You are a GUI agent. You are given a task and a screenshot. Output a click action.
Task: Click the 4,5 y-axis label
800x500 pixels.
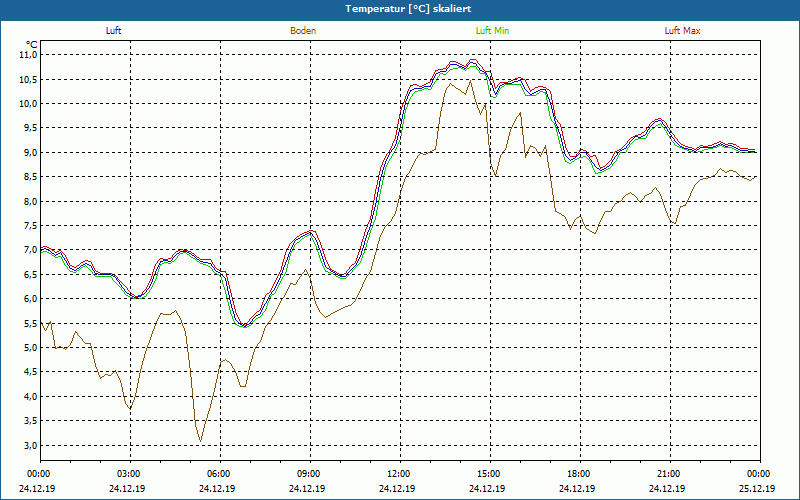click(31, 372)
